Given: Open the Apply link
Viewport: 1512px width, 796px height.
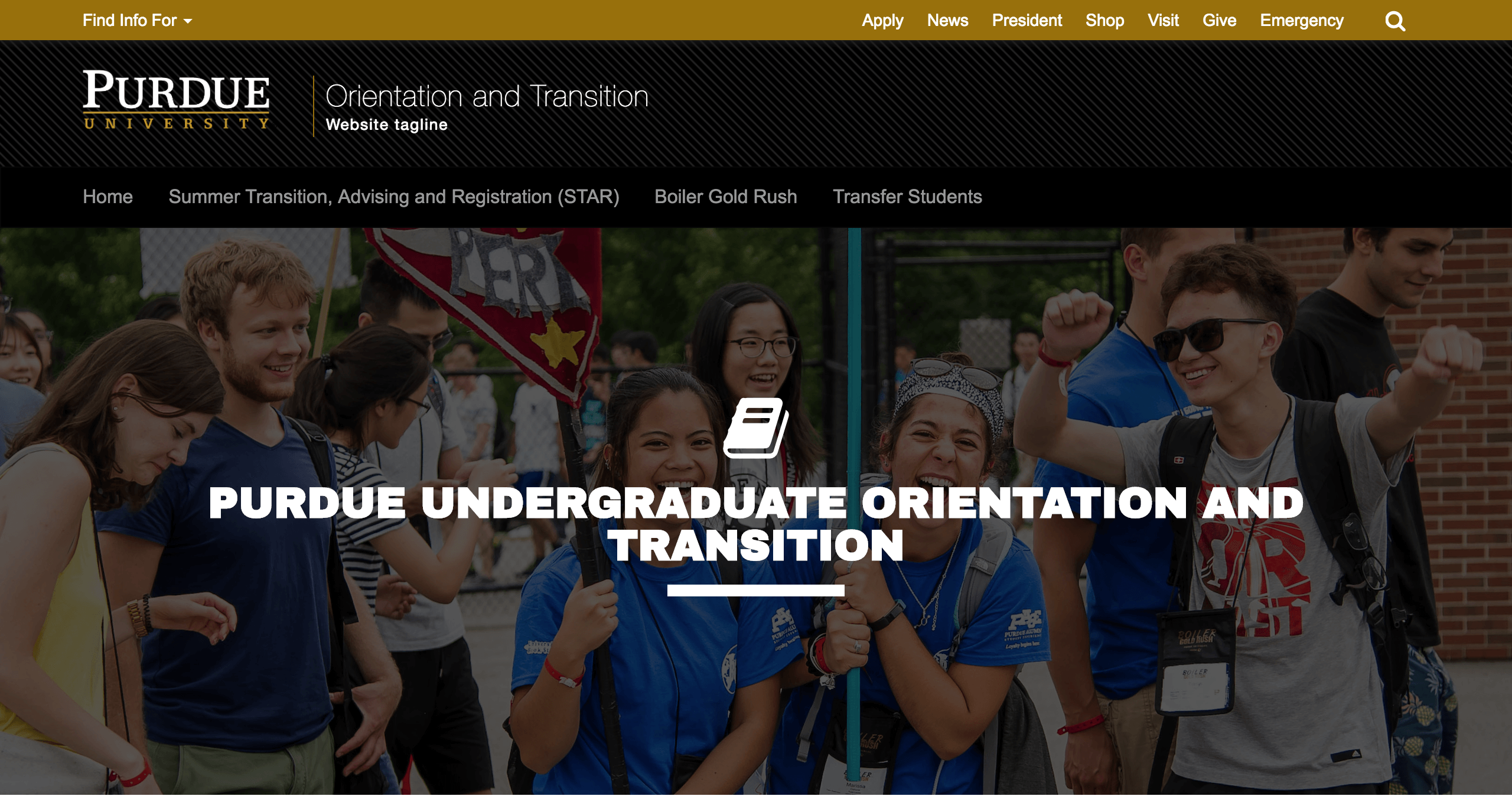Looking at the screenshot, I should 882,21.
